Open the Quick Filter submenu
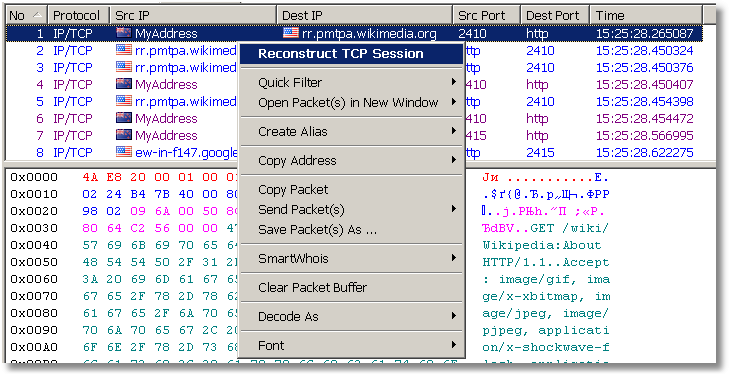Image resolution: width=730 pixels, height=377 pixels. pyautogui.click(x=351, y=83)
